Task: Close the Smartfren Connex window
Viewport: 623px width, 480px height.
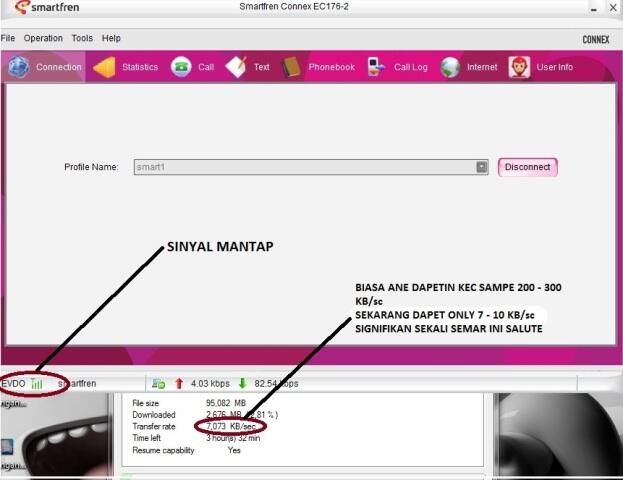Action: coord(613,7)
